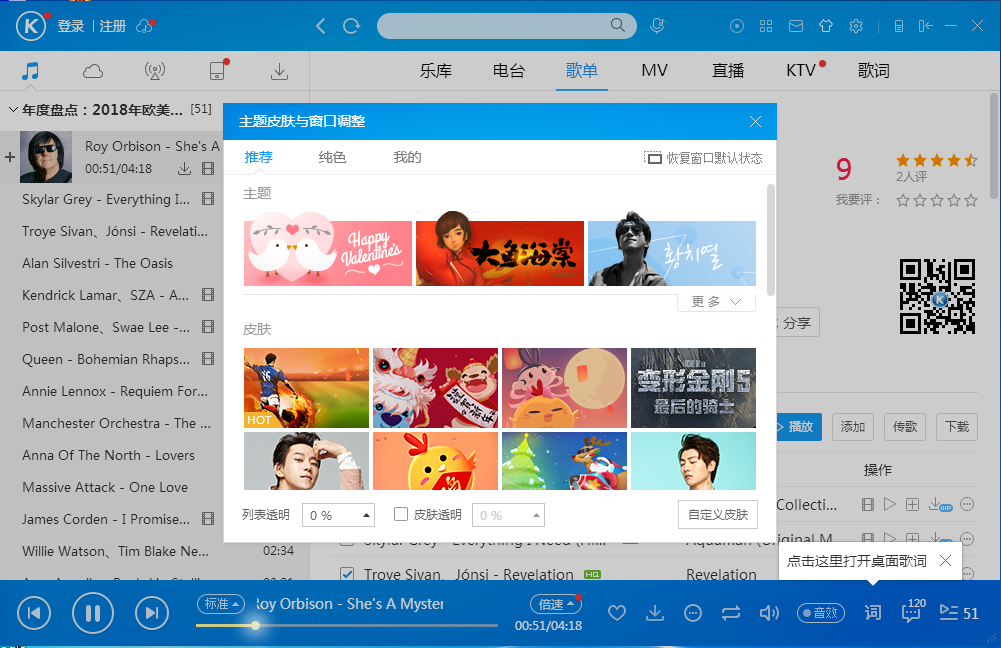
Task: Click the search magnifier icon
Action: point(617,26)
